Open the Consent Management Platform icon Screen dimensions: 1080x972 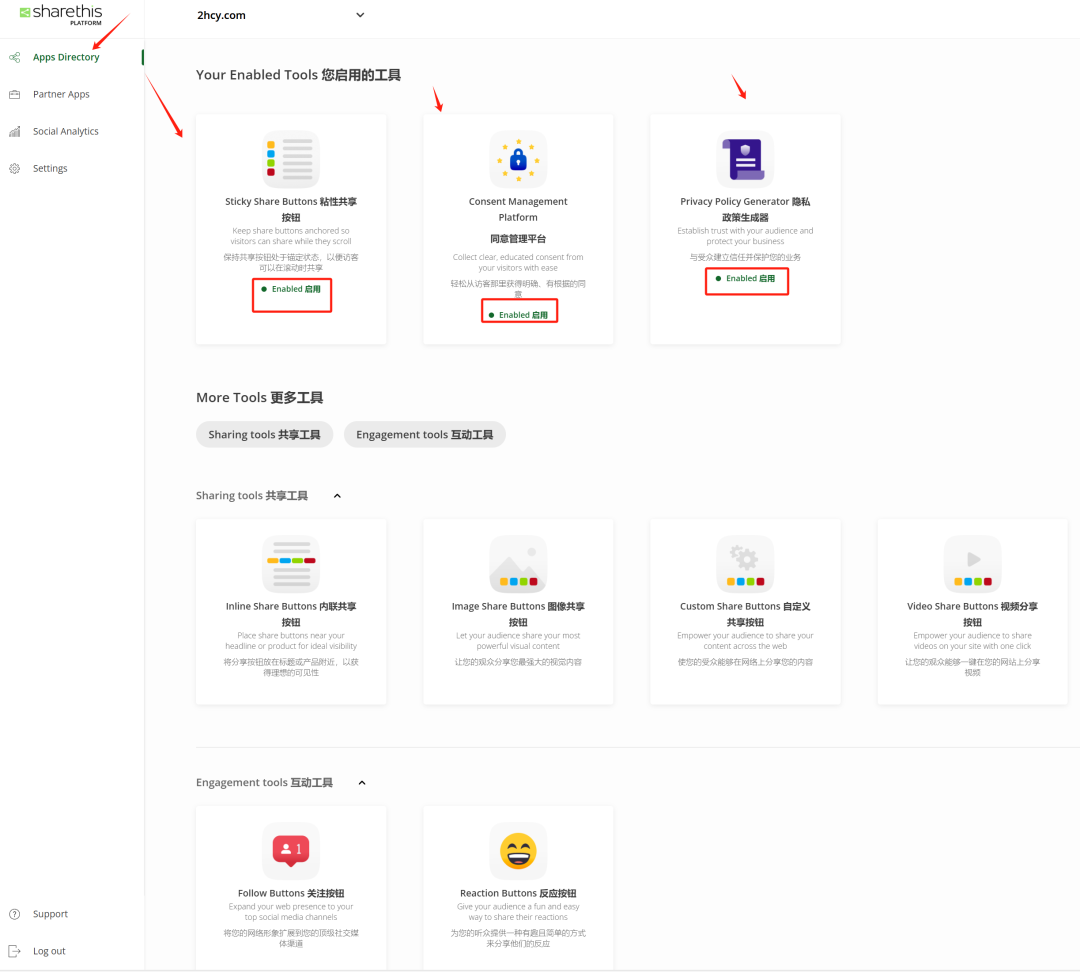point(518,159)
